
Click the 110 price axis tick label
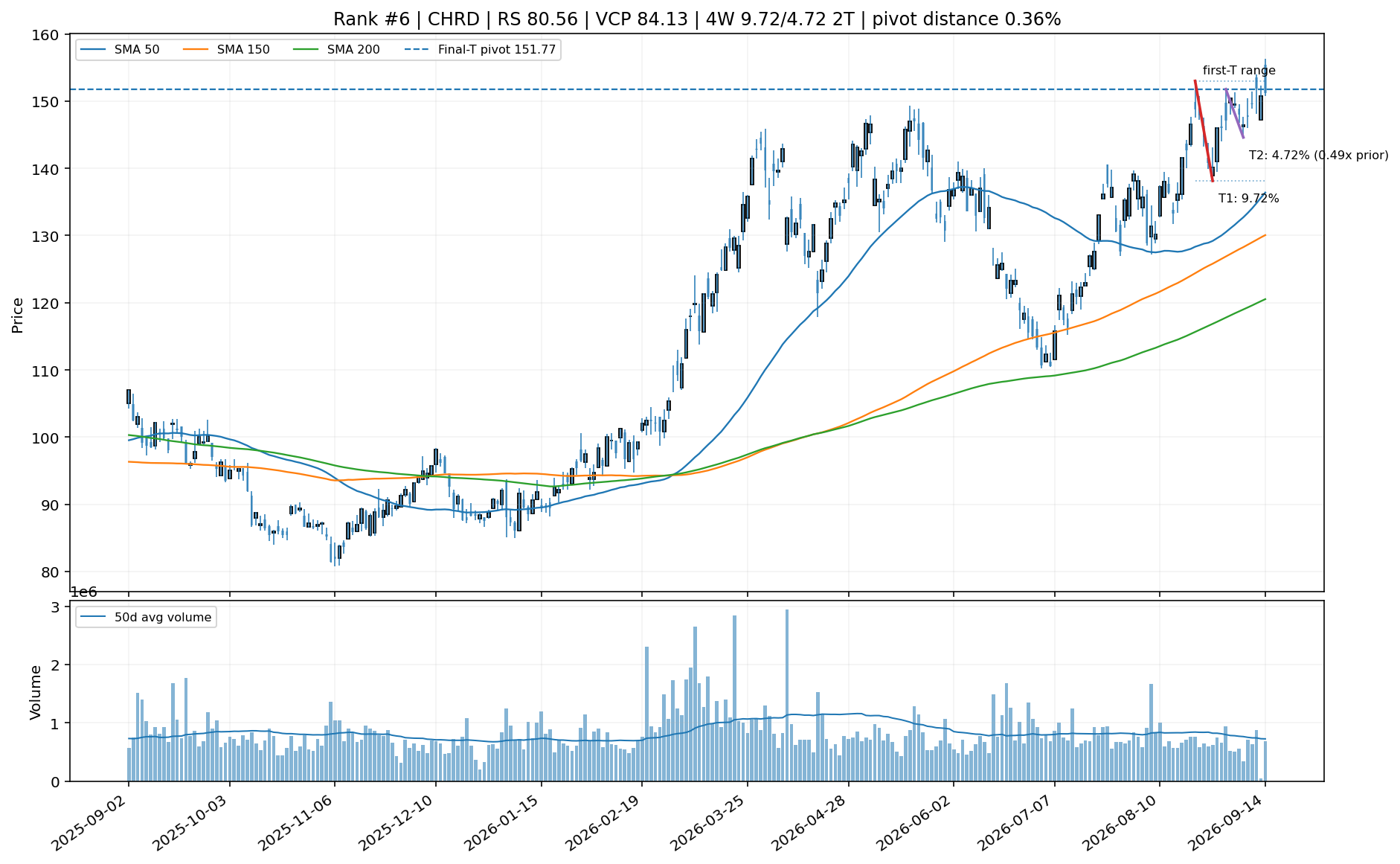click(45, 371)
